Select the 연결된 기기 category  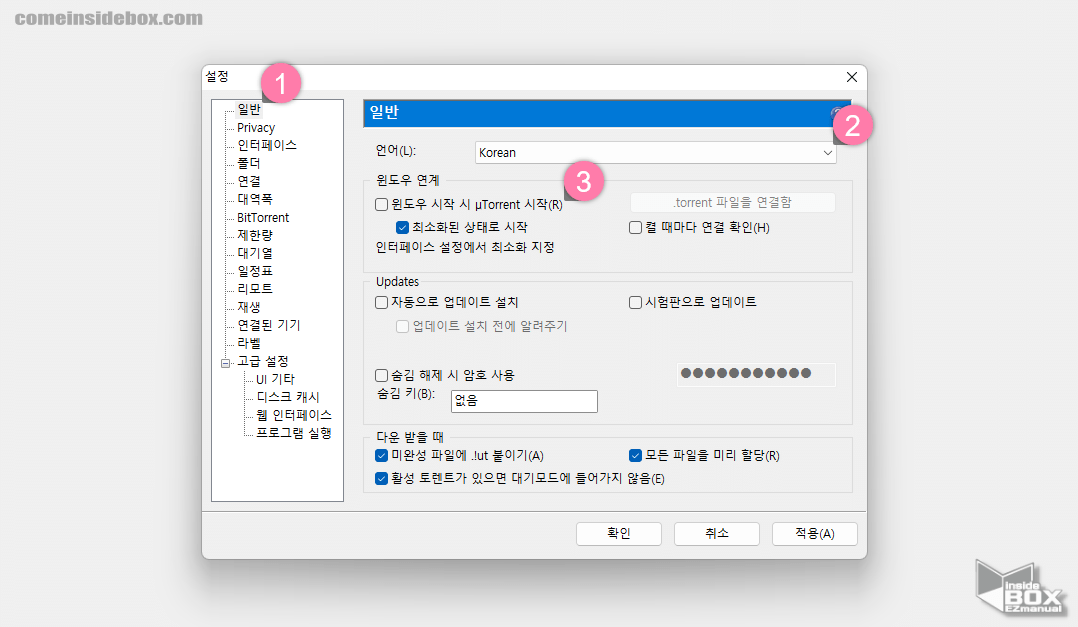269,324
